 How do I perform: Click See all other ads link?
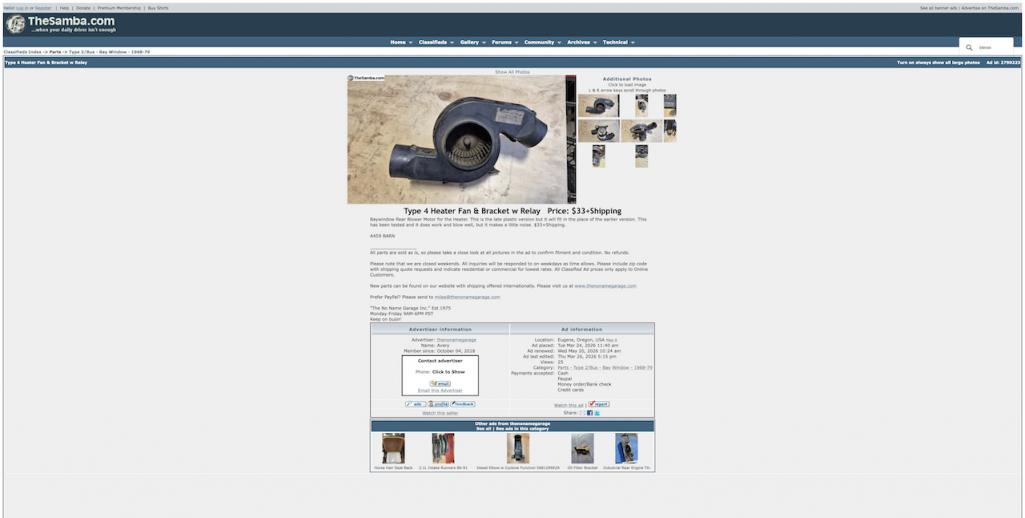click(484, 429)
